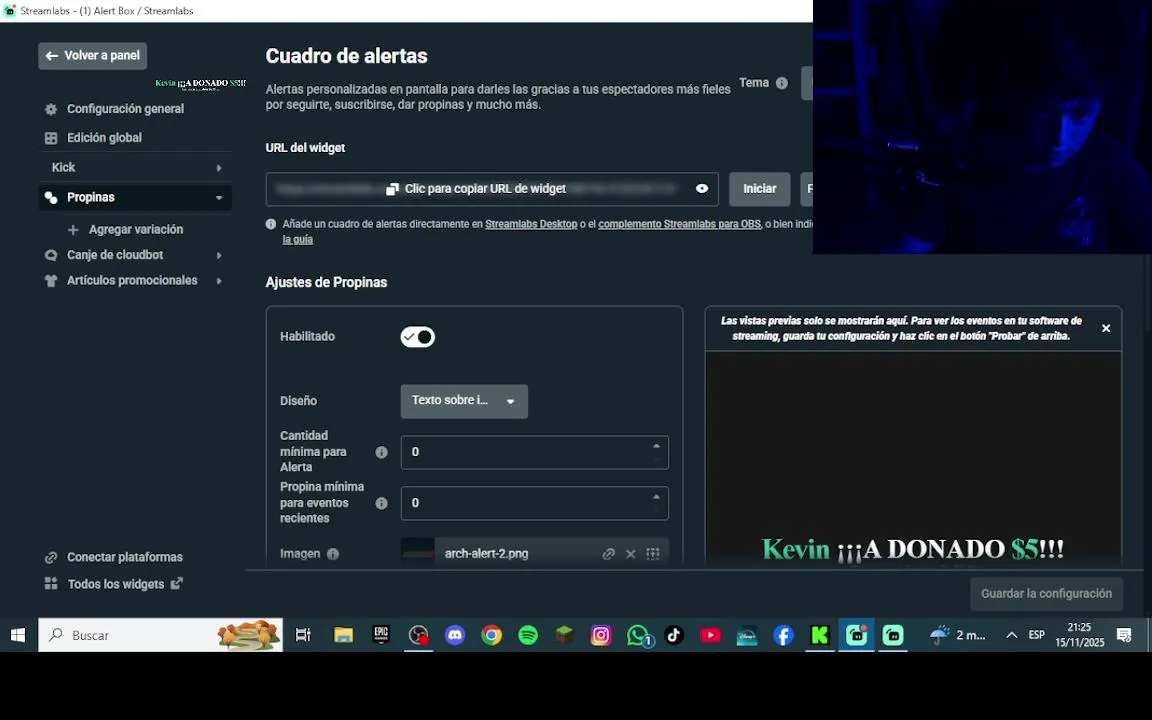Viewport: 1152px width, 720px height.
Task: Open YouTube from the taskbar
Action: coord(710,636)
